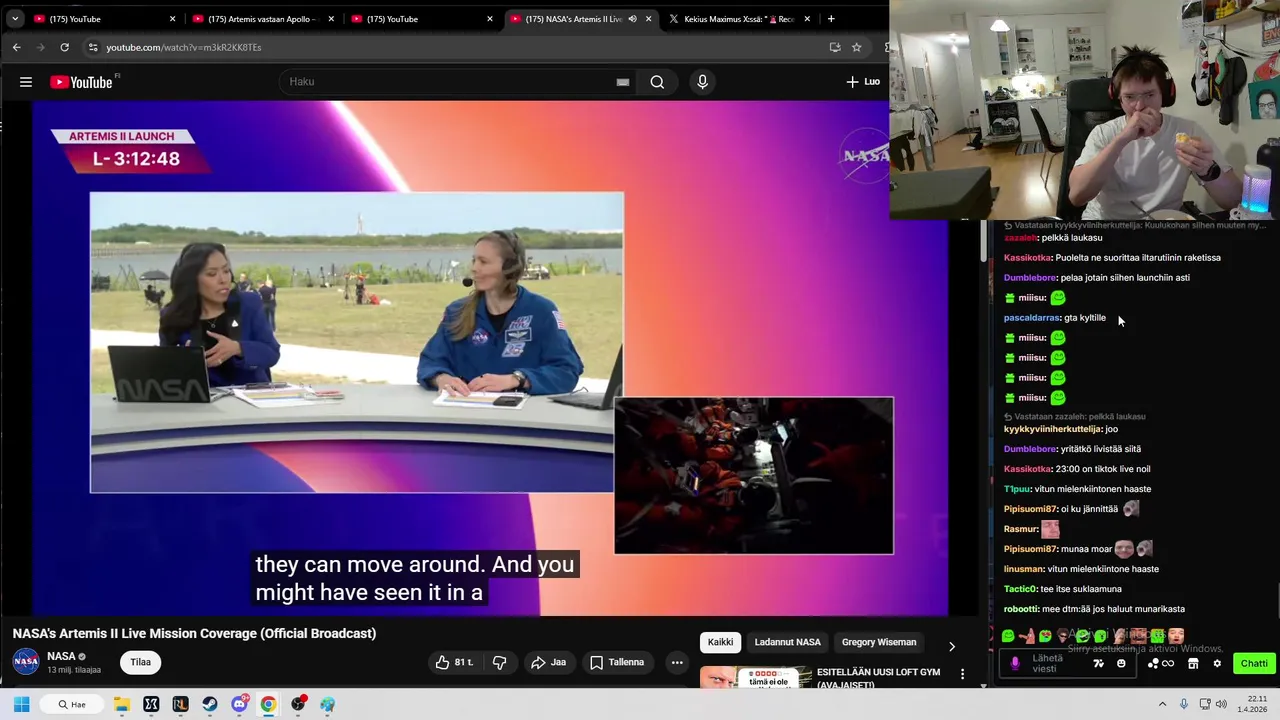Viewport: 1280px width, 720px height.
Task: Show more chips with right arrow
Action: pos(951,647)
